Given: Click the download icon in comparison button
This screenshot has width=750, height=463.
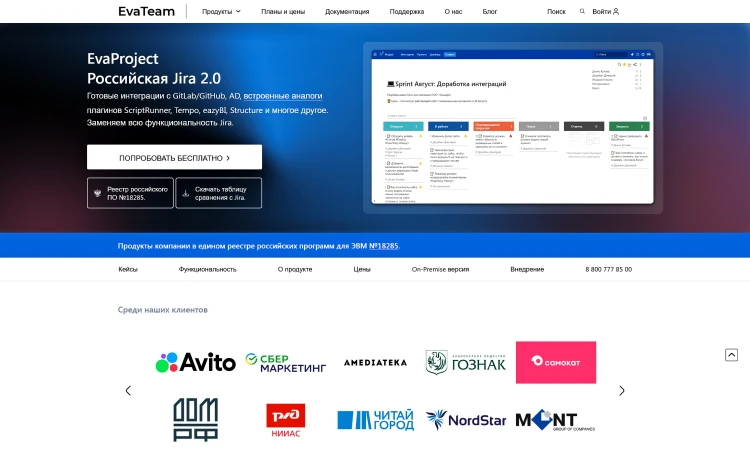Looking at the screenshot, I should 186,194.
